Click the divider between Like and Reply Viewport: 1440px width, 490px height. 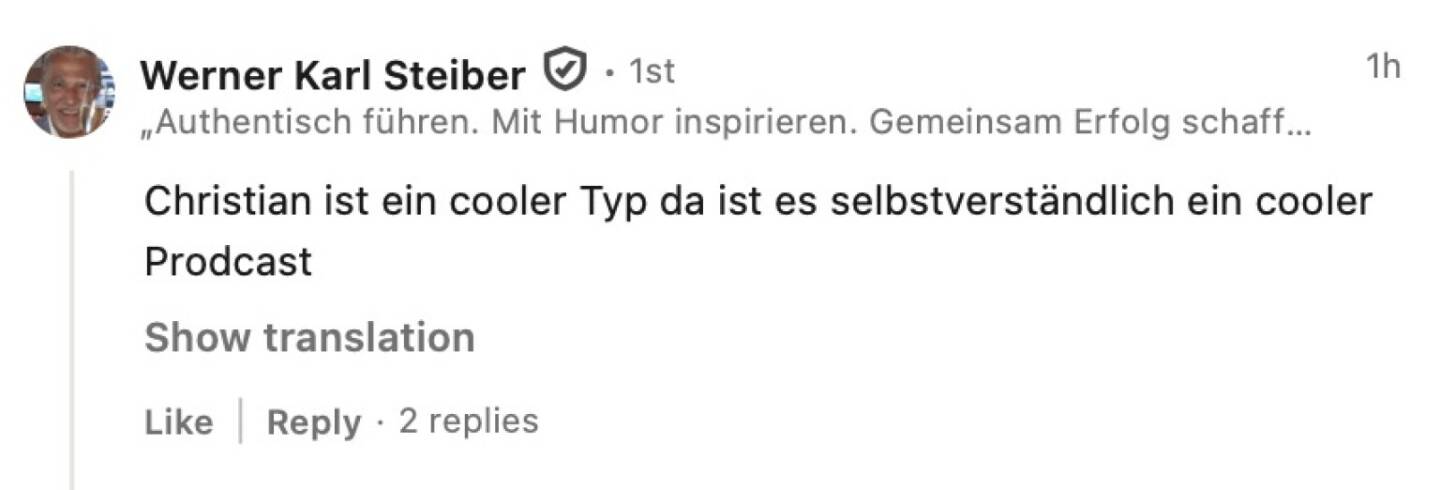(240, 421)
